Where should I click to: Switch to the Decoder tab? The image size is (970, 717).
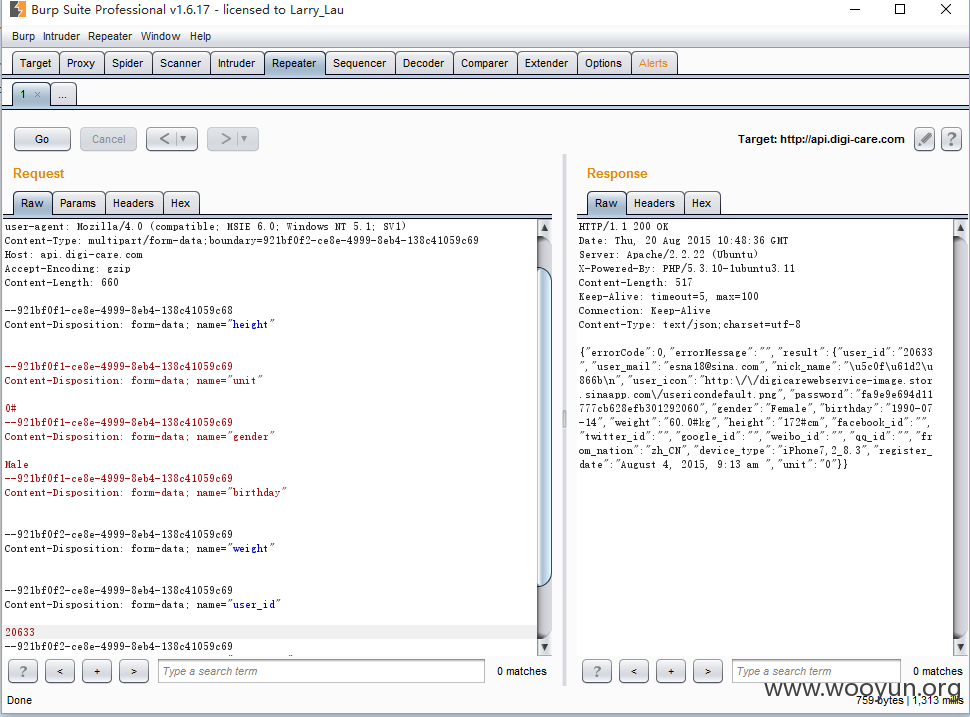[423, 63]
